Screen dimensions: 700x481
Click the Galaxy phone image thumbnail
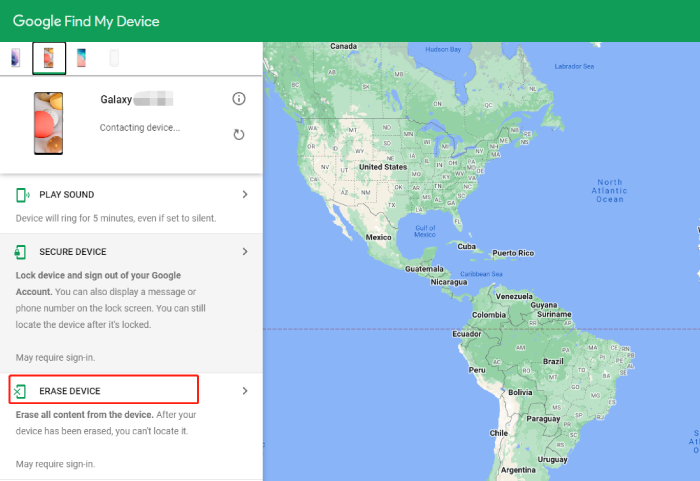pyautogui.click(x=47, y=119)
